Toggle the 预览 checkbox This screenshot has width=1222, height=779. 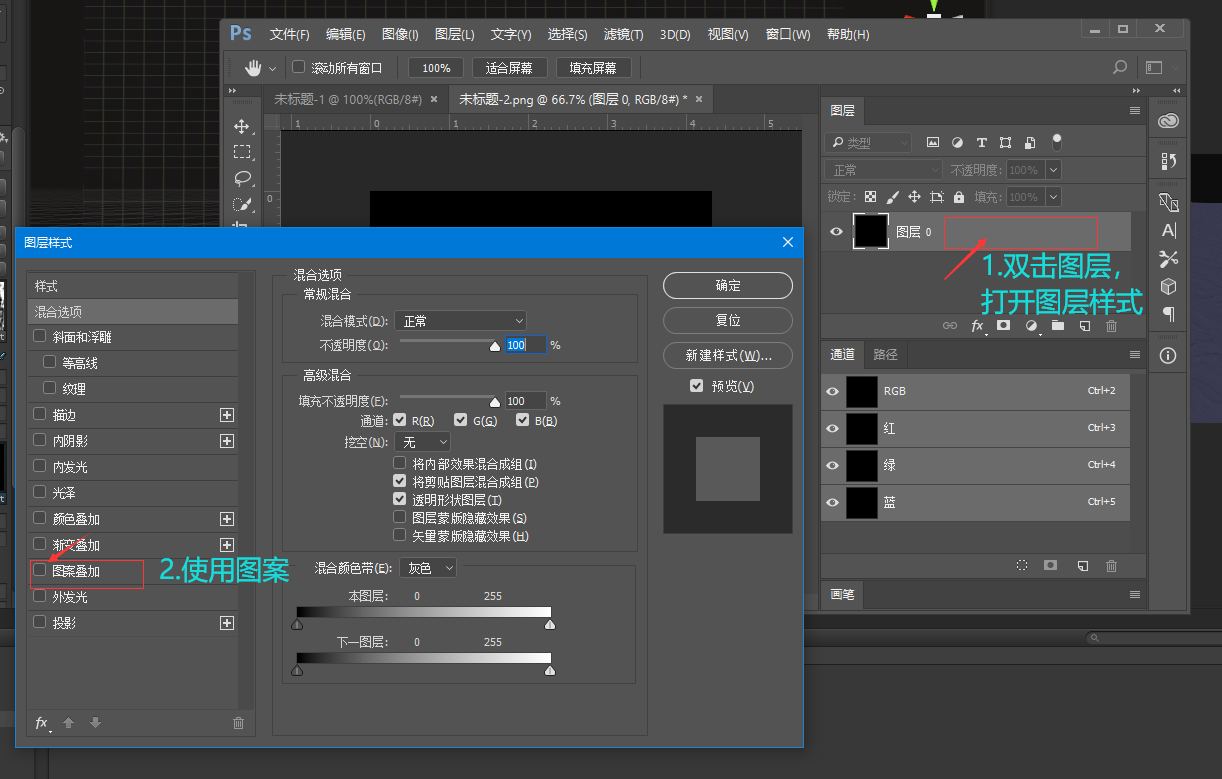697,386
